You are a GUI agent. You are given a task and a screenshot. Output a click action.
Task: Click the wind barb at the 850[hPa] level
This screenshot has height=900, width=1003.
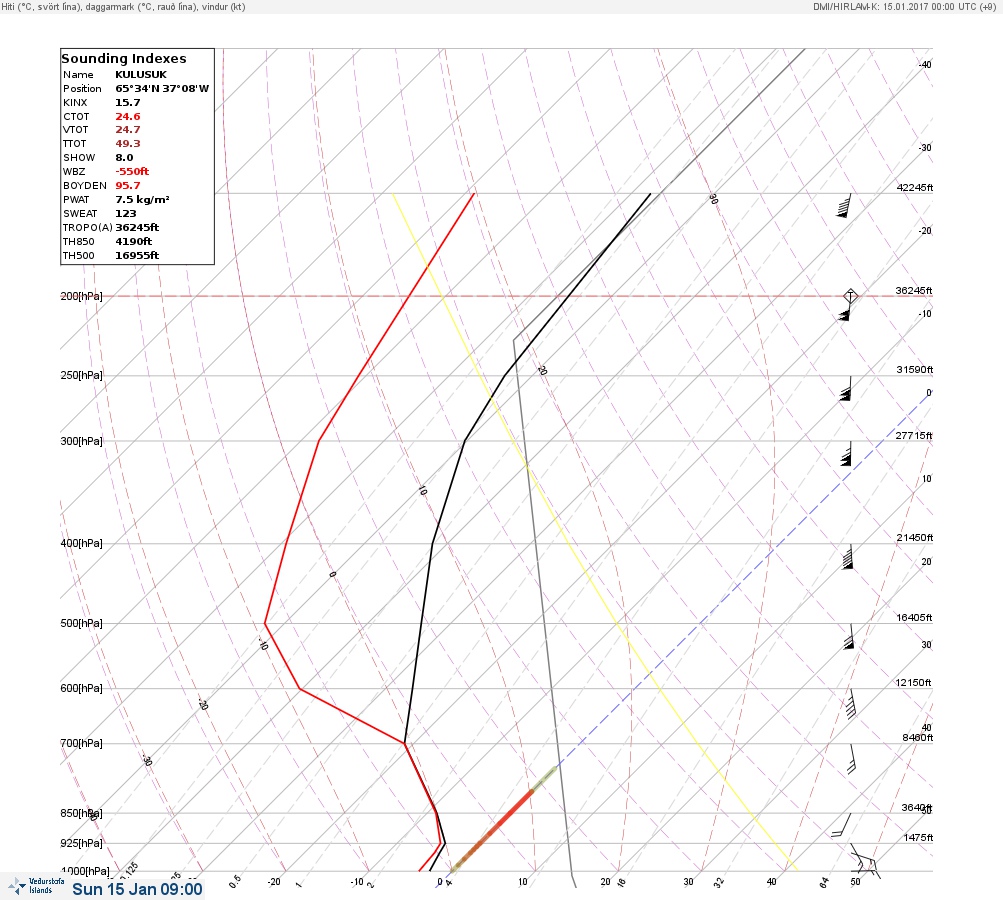pyautogui.click(x=841, y=825)
